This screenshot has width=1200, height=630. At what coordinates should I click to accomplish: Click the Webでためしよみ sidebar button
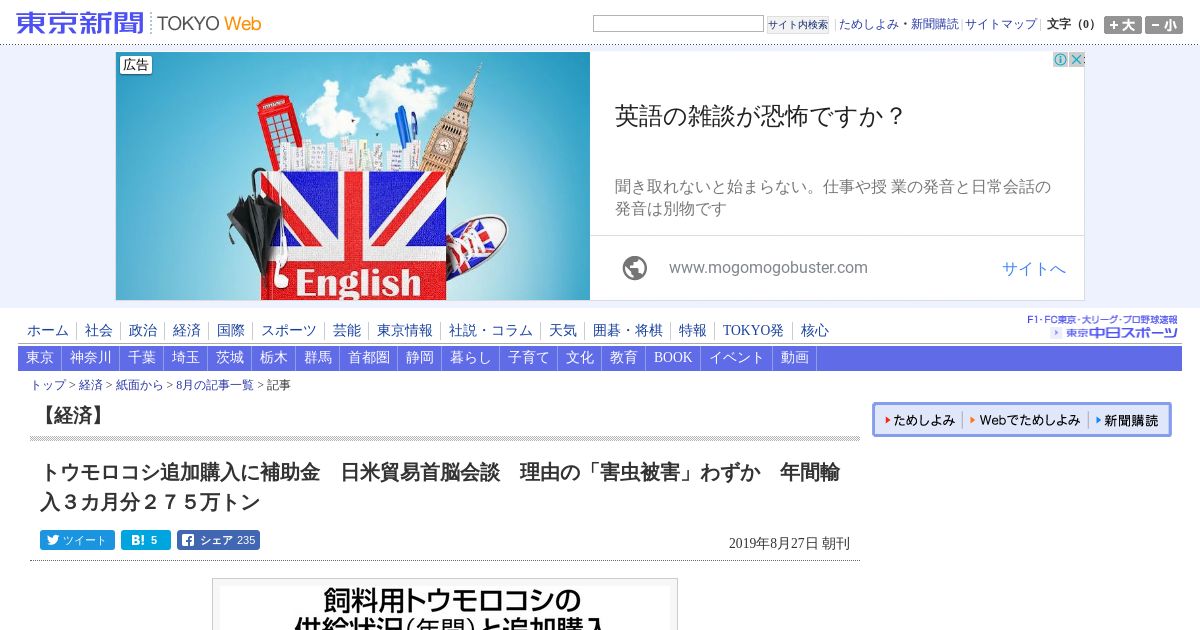(x=1025, y=421)
